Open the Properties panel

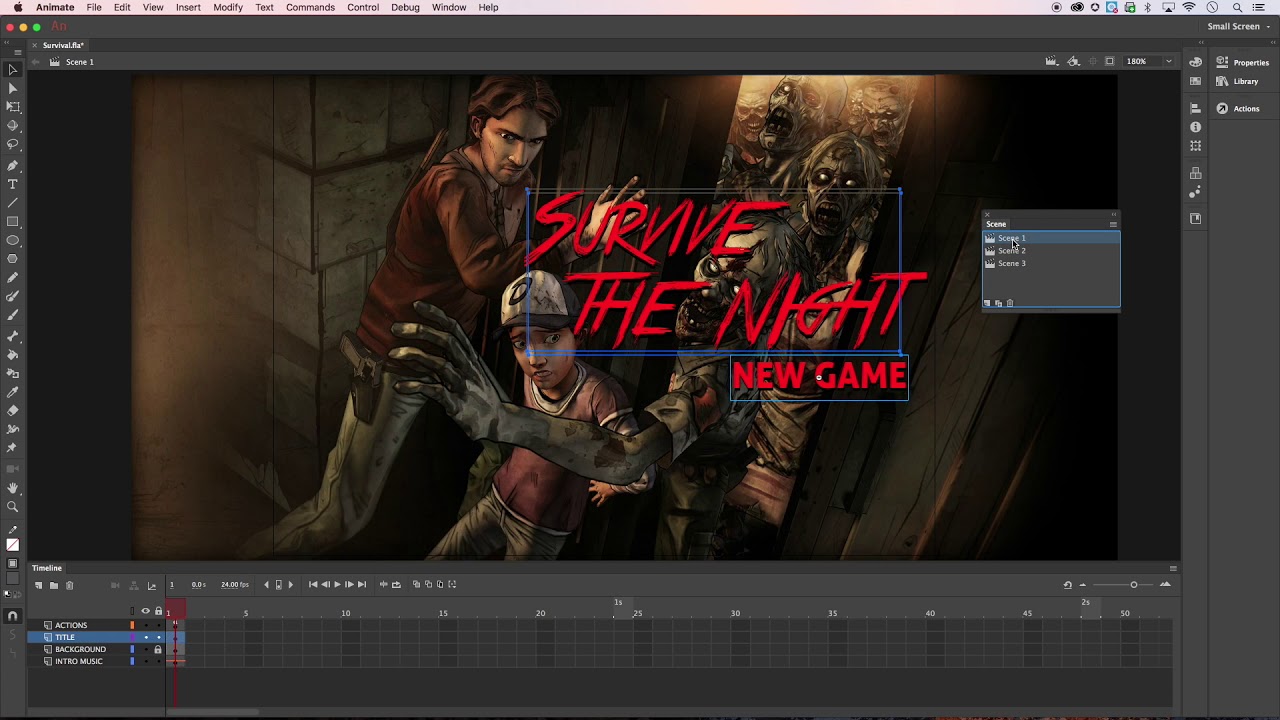pos(1242,62)
